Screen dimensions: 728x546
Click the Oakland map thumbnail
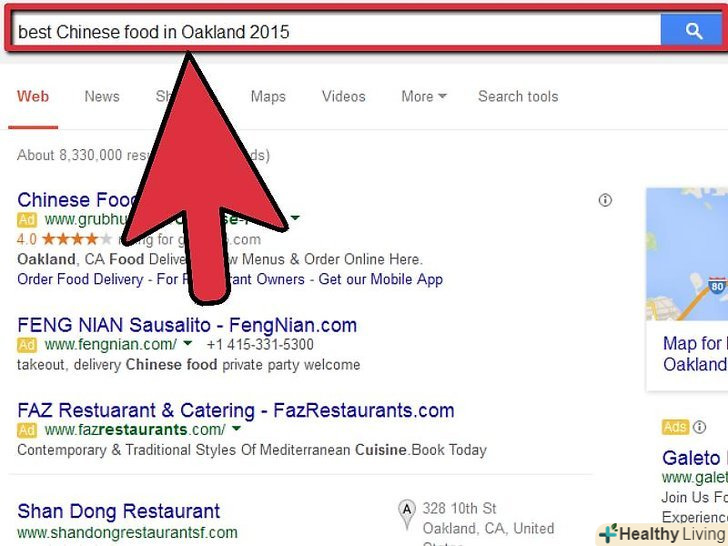(687, 254)
